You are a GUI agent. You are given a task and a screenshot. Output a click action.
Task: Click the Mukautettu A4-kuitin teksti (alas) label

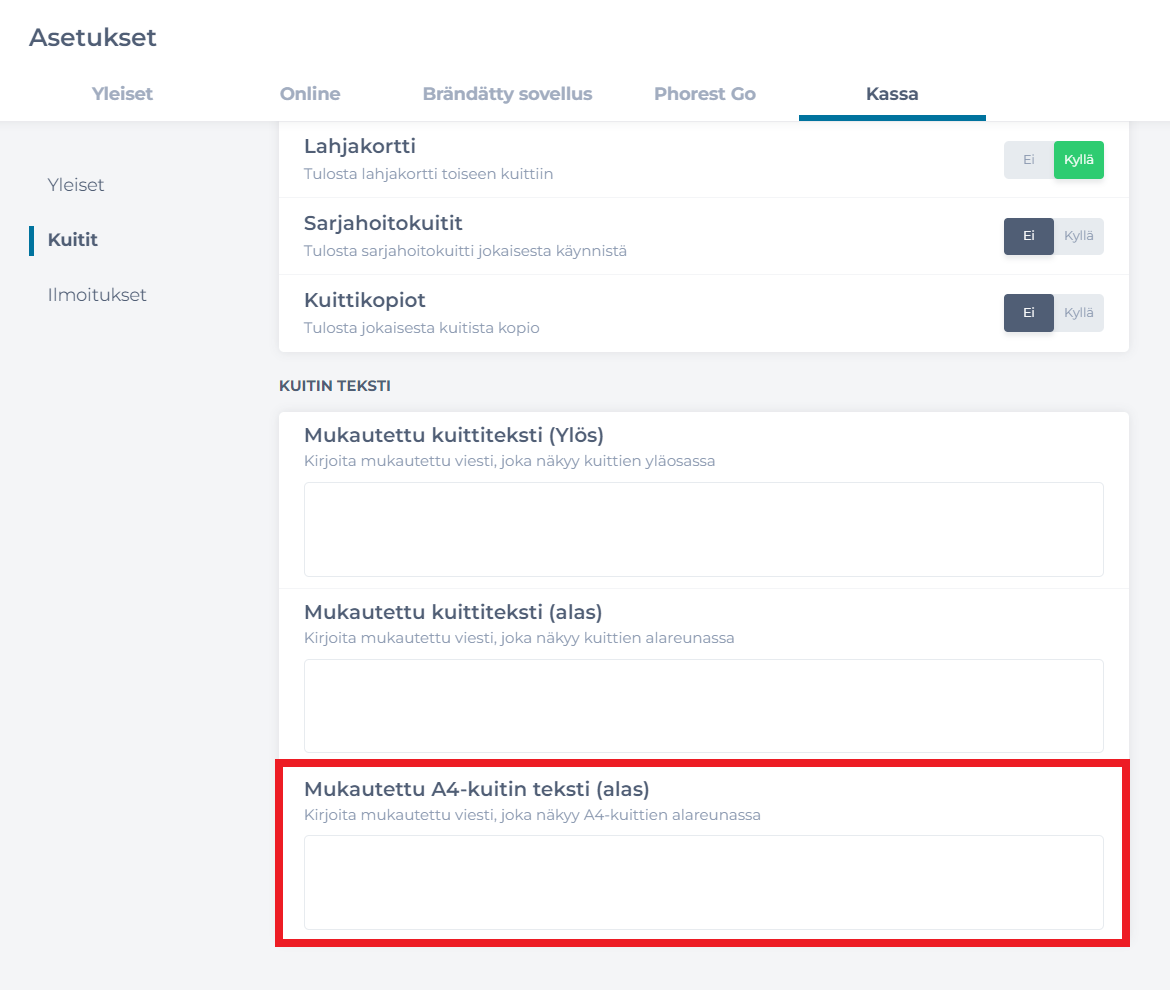[x=476, y=788]
